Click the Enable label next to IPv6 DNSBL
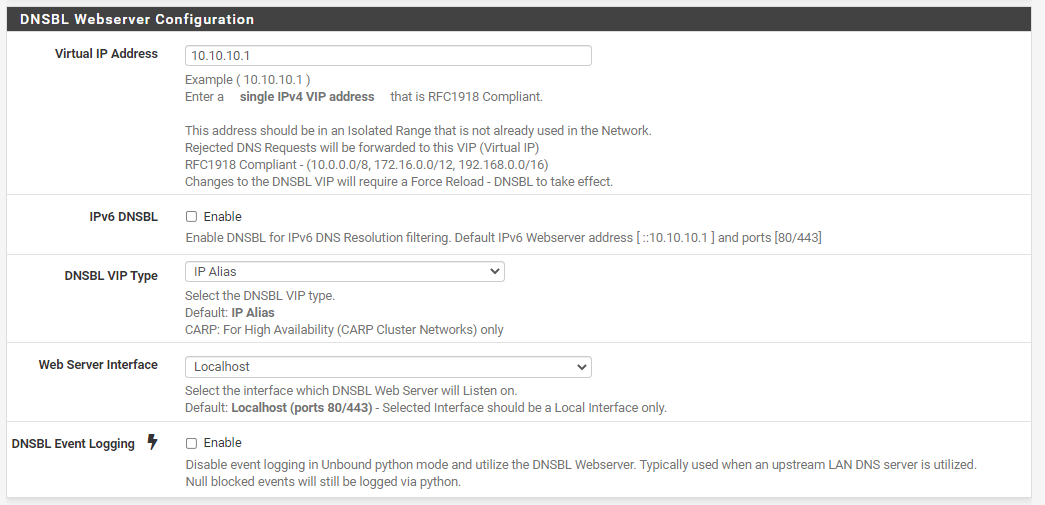Viewport: 1045px width, 505px height. pos(222,217)
